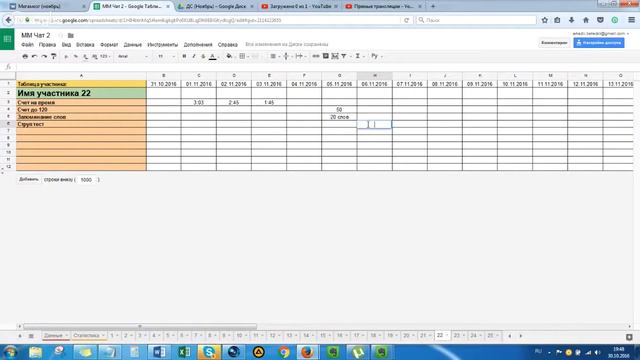Decrease decimal places
This screenshot has height=360, width=640.
tap(85, 56)
